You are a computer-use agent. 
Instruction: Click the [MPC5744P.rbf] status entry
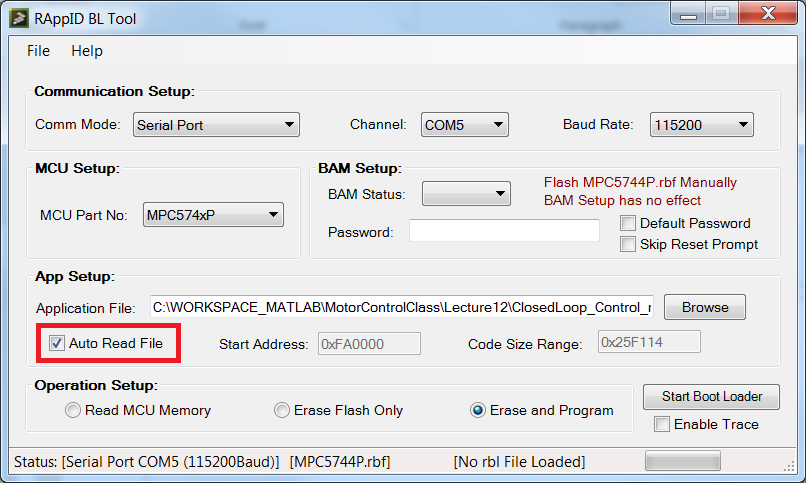pyautogui.click(x=340, y=462)
